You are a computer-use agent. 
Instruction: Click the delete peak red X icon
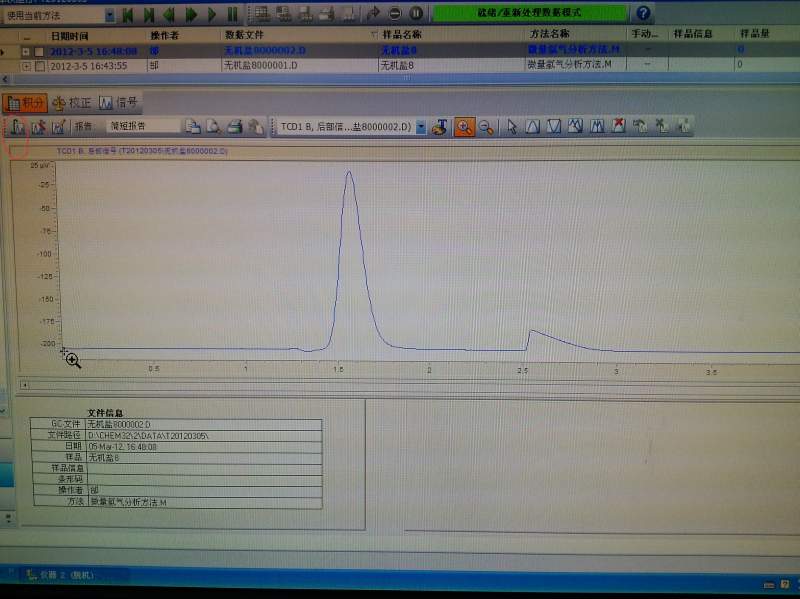618,126
